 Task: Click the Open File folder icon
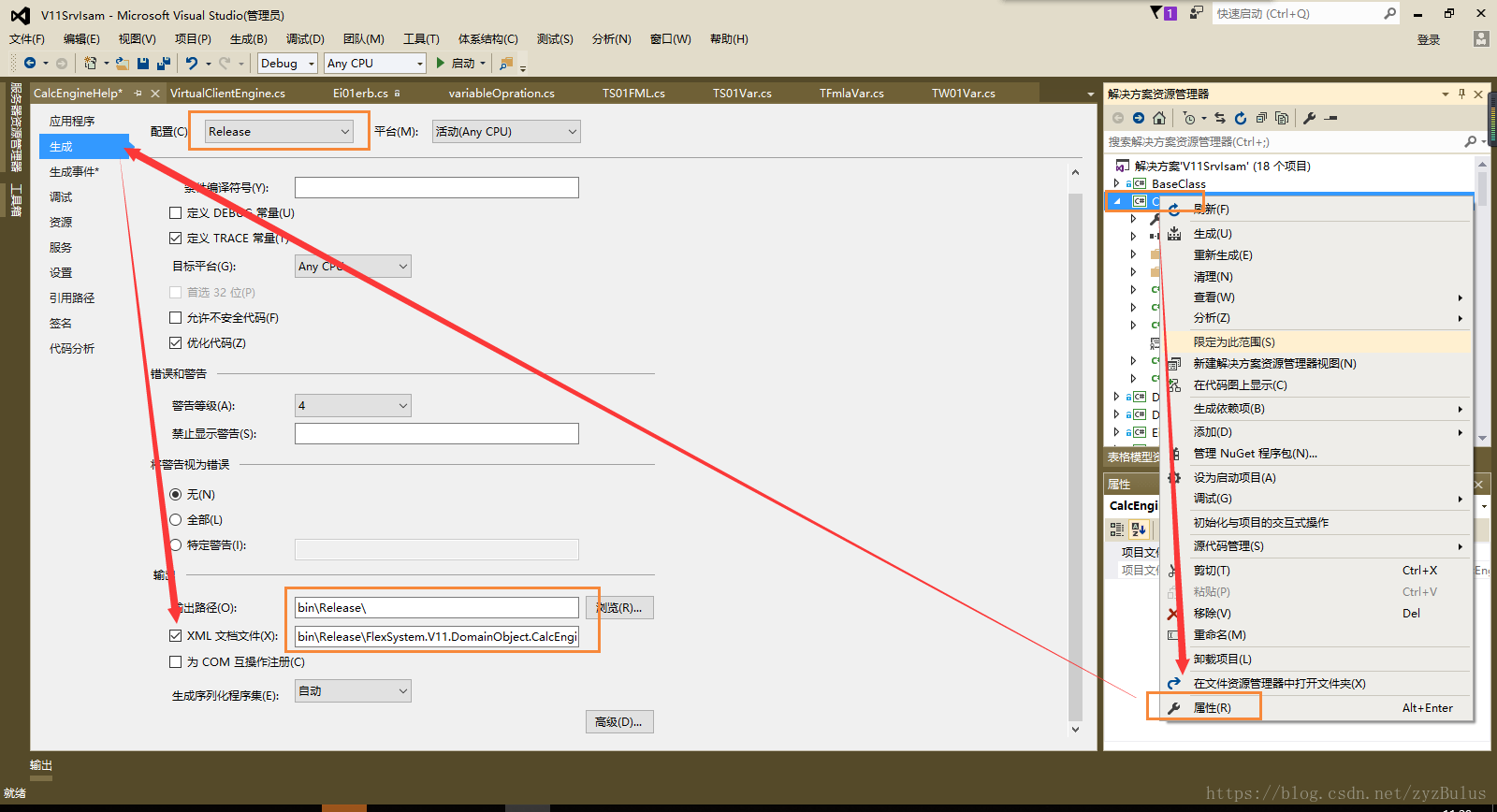(122, 63)
